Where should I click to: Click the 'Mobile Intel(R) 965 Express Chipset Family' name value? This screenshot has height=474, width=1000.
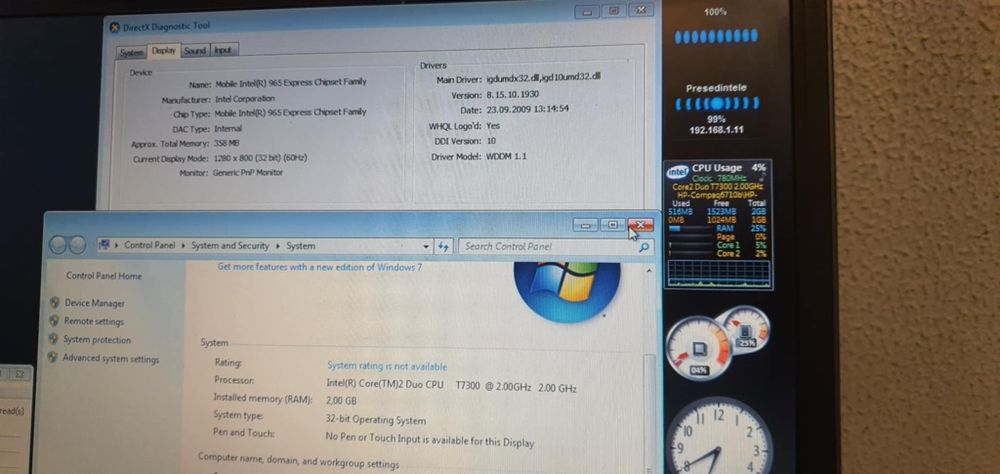pos(291,83)
